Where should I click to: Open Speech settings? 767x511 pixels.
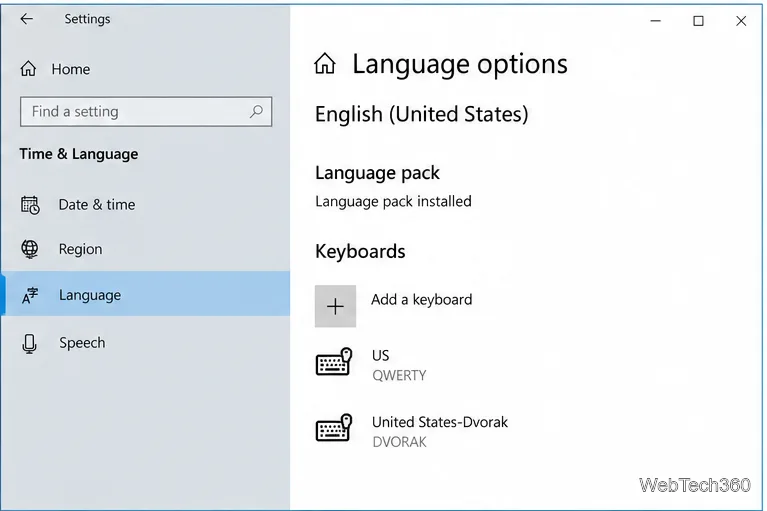[x=145, y=342]
